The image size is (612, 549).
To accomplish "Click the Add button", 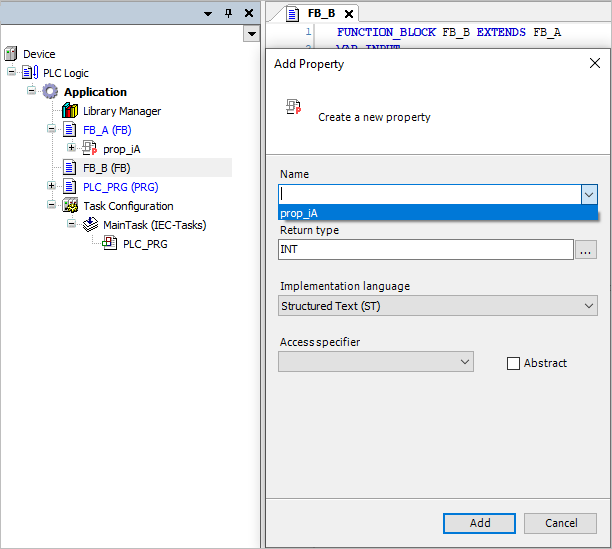I will [x=480, y=523].
